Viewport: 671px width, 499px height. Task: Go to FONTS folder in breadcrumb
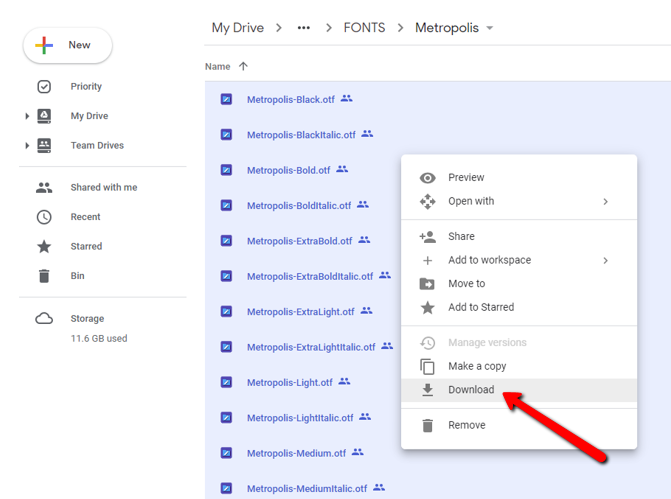[364, 28]
